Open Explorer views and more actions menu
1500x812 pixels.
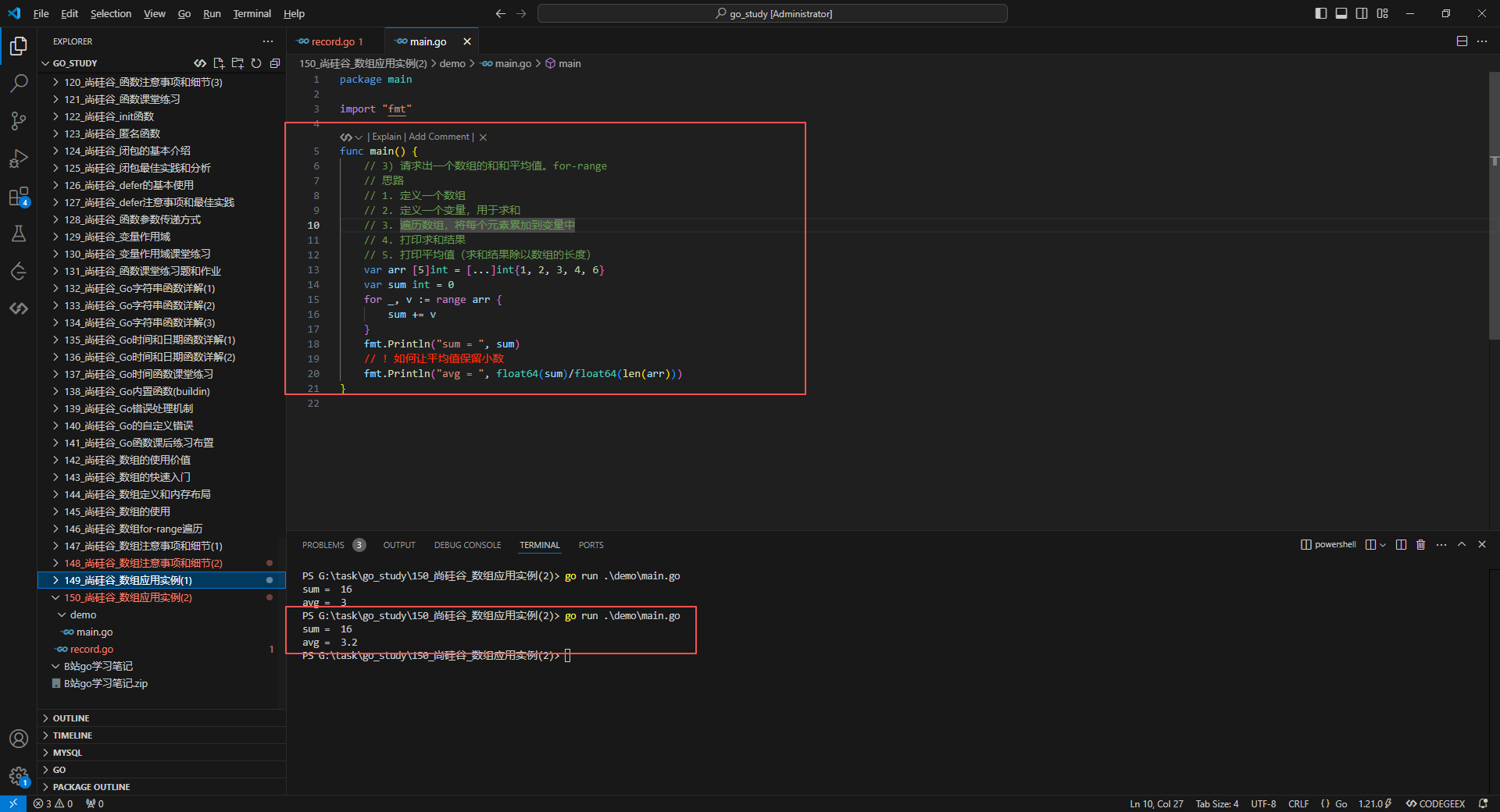(x=268, y=41)
